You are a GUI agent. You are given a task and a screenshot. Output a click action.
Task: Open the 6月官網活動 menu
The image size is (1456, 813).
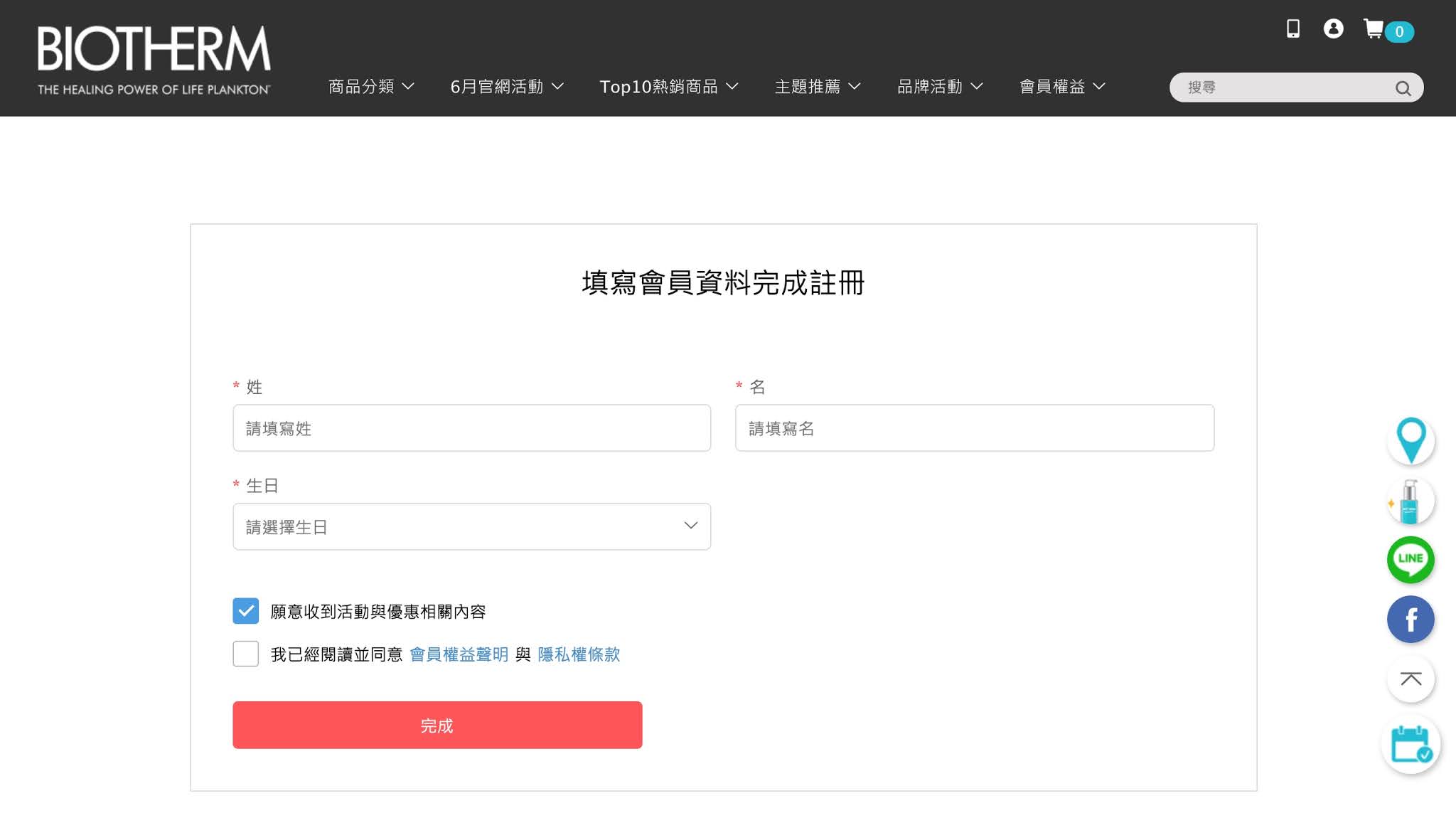[x=506, y=87]
